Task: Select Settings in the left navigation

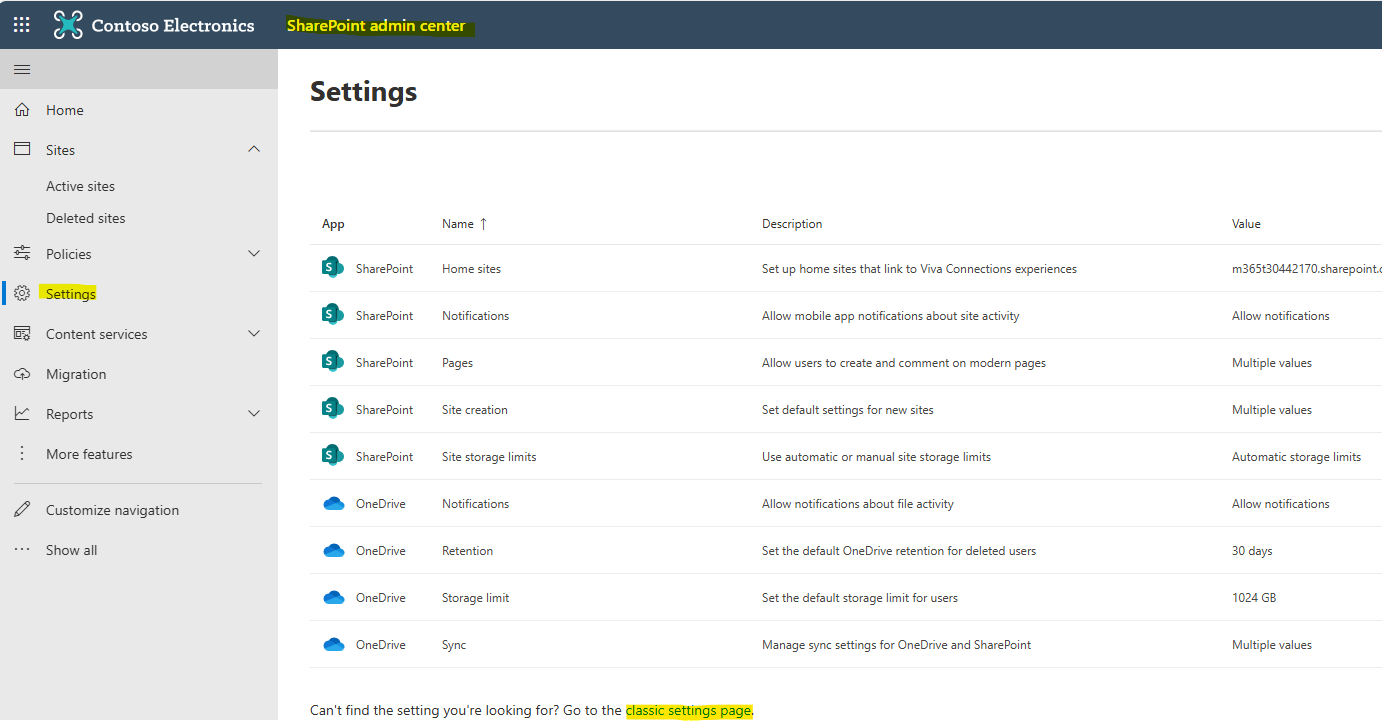Action: coord(71,294)
